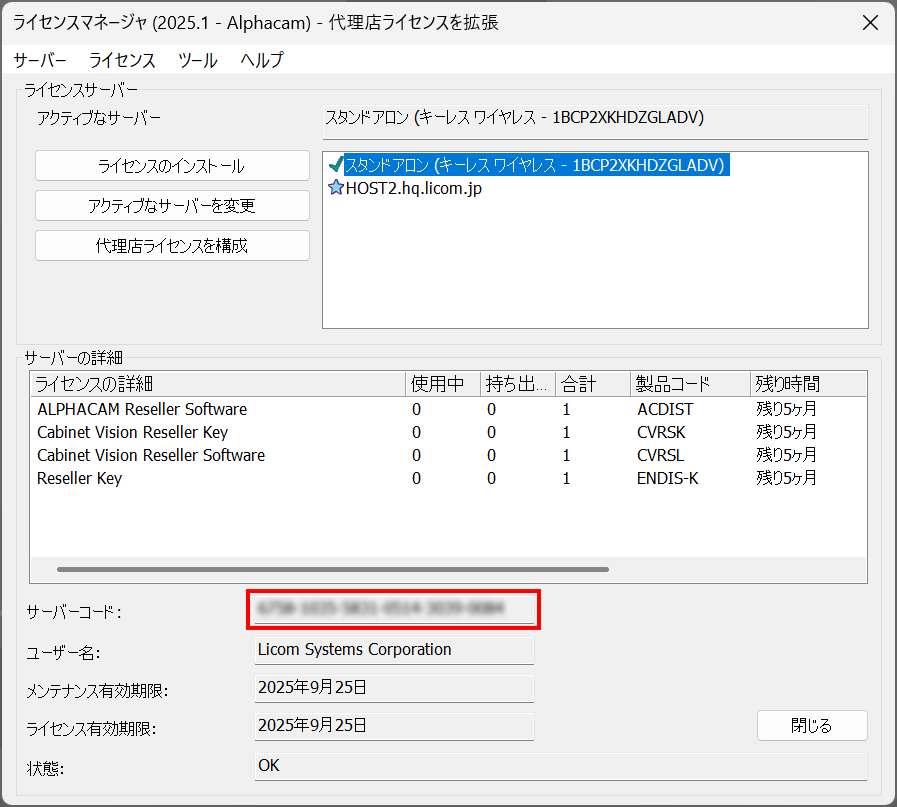Open the ツール menu
The image size is (897, 807).
click(197, 60)
